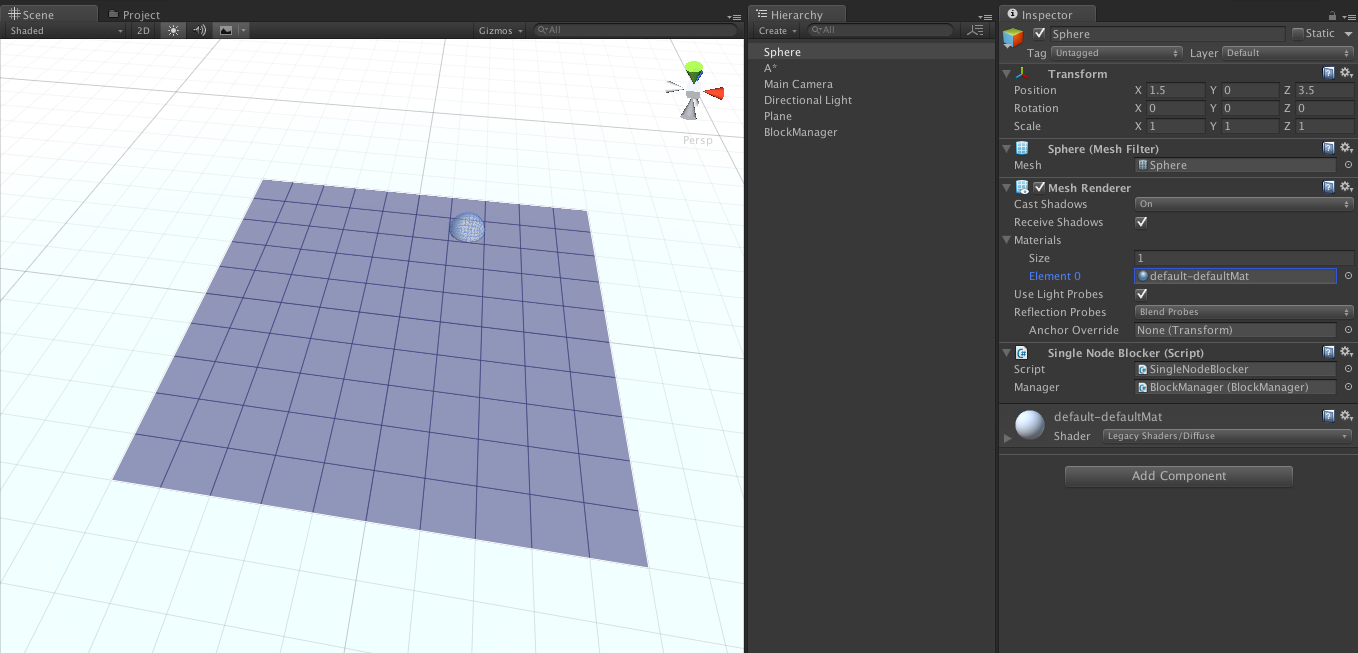The width and height of the screenshot is (1358, 653).
Task: Toggle the 2D view button
Action: [143, 31]
